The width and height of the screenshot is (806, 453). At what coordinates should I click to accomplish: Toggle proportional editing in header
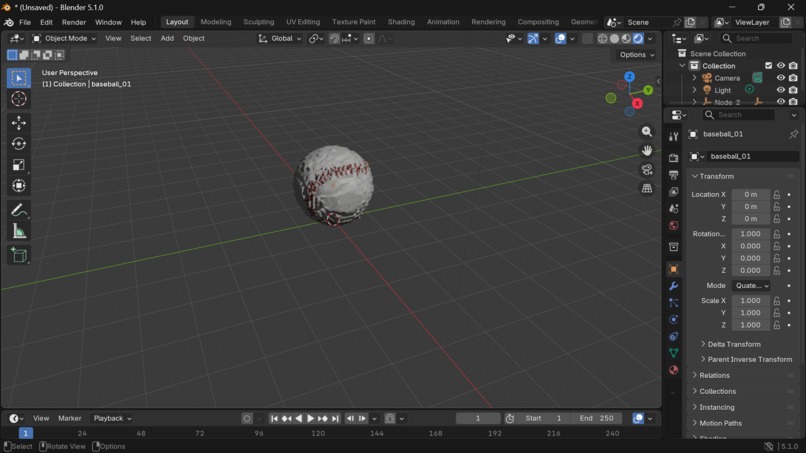click(369, 39)
